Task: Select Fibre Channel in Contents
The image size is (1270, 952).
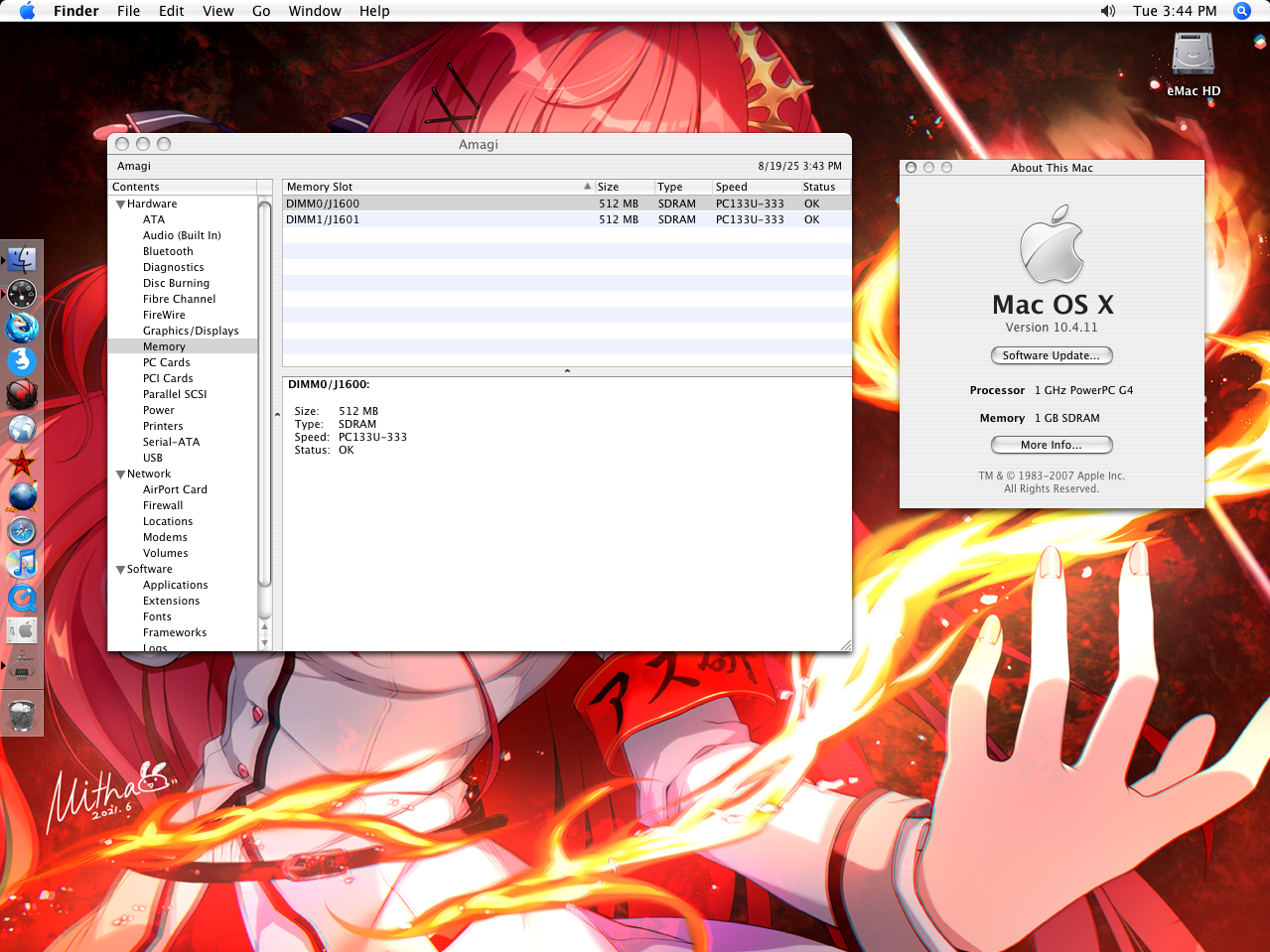Action: coord(179,299)
